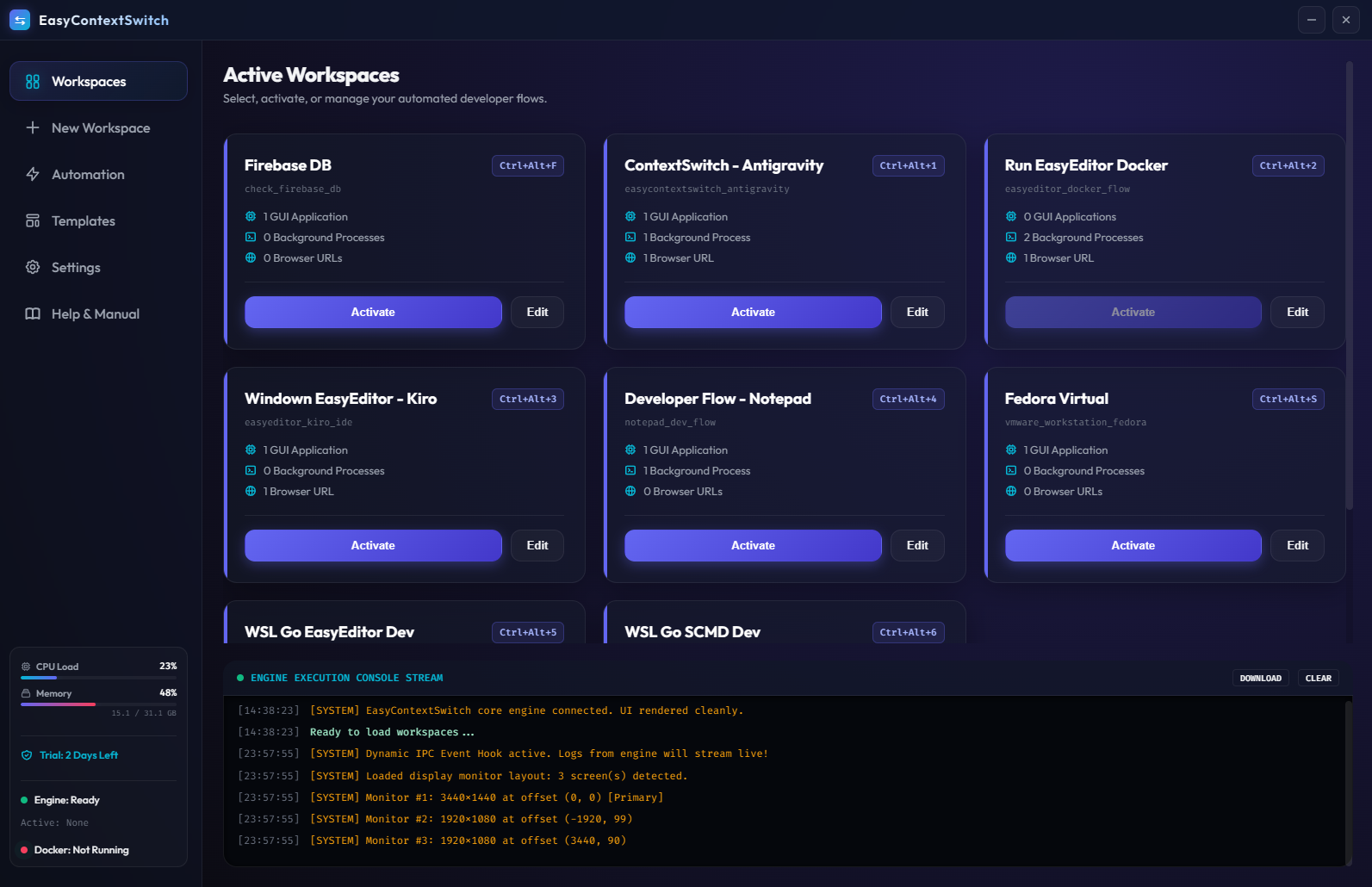Click the EasyContextSwitch logo icon
Viewport: 1372px width, 887px height.
click(20, 20)
